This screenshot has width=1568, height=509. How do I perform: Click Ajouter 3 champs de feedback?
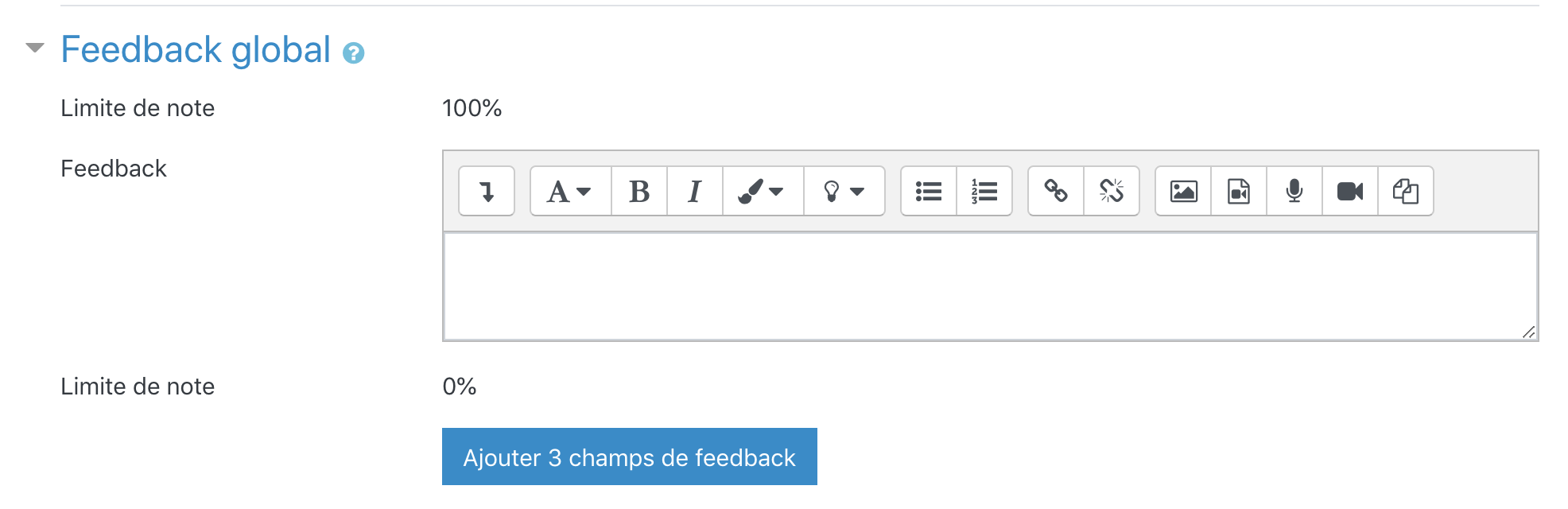tap(629, 457)
